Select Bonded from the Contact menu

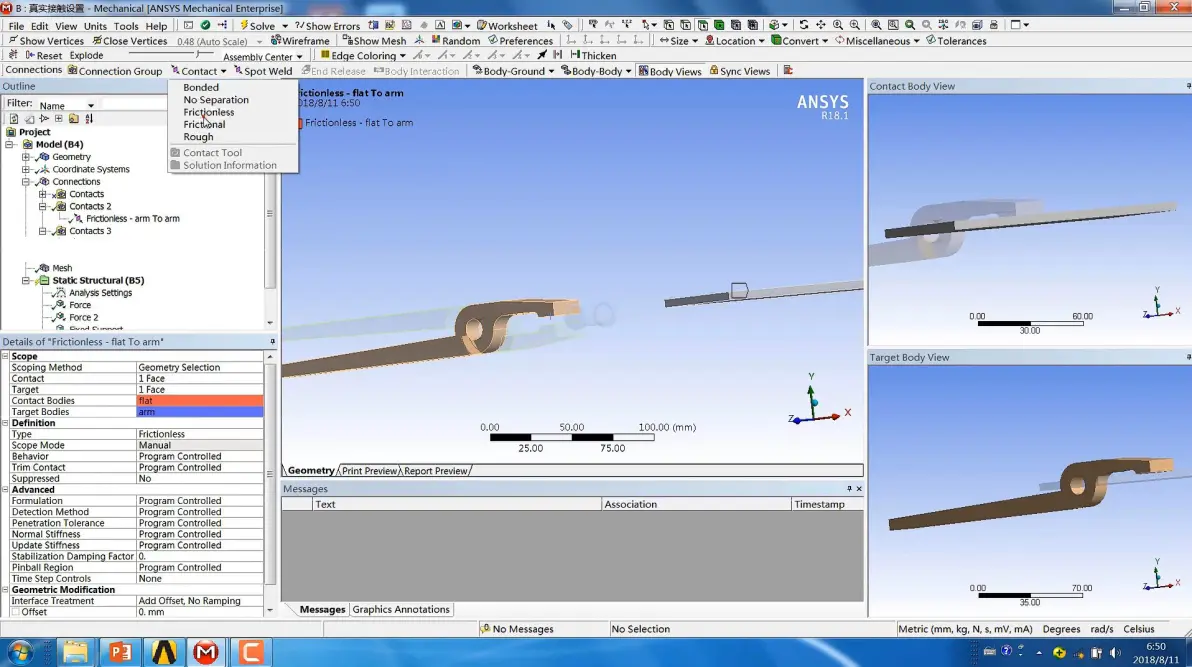click(x=201, y=87)
